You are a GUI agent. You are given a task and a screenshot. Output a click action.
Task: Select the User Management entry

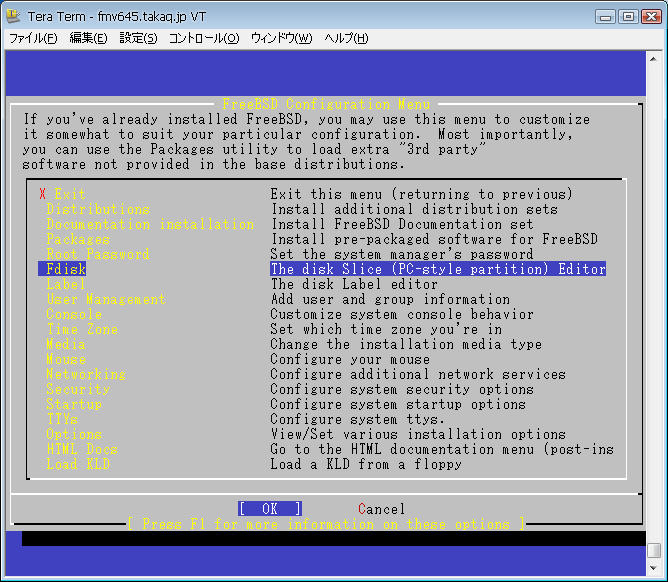[107, 299]
